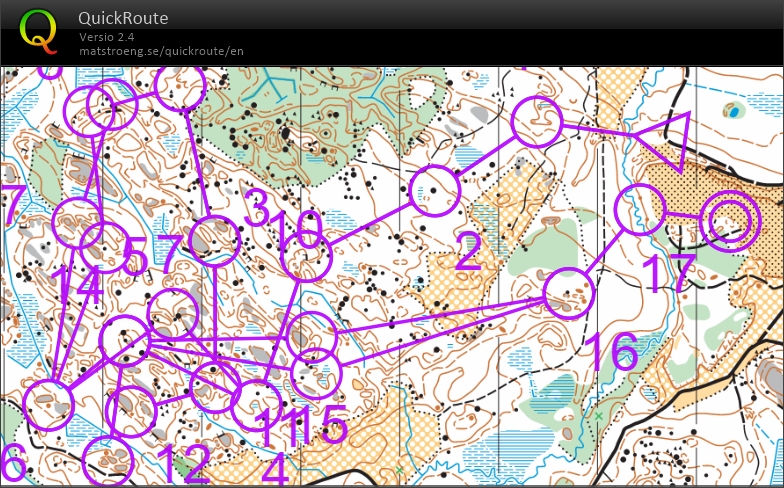Viewport: 784px width, 488px height.
Task: Click the Versio 2.4 version label
Action: pyautogui.click(x=108, y=37)
